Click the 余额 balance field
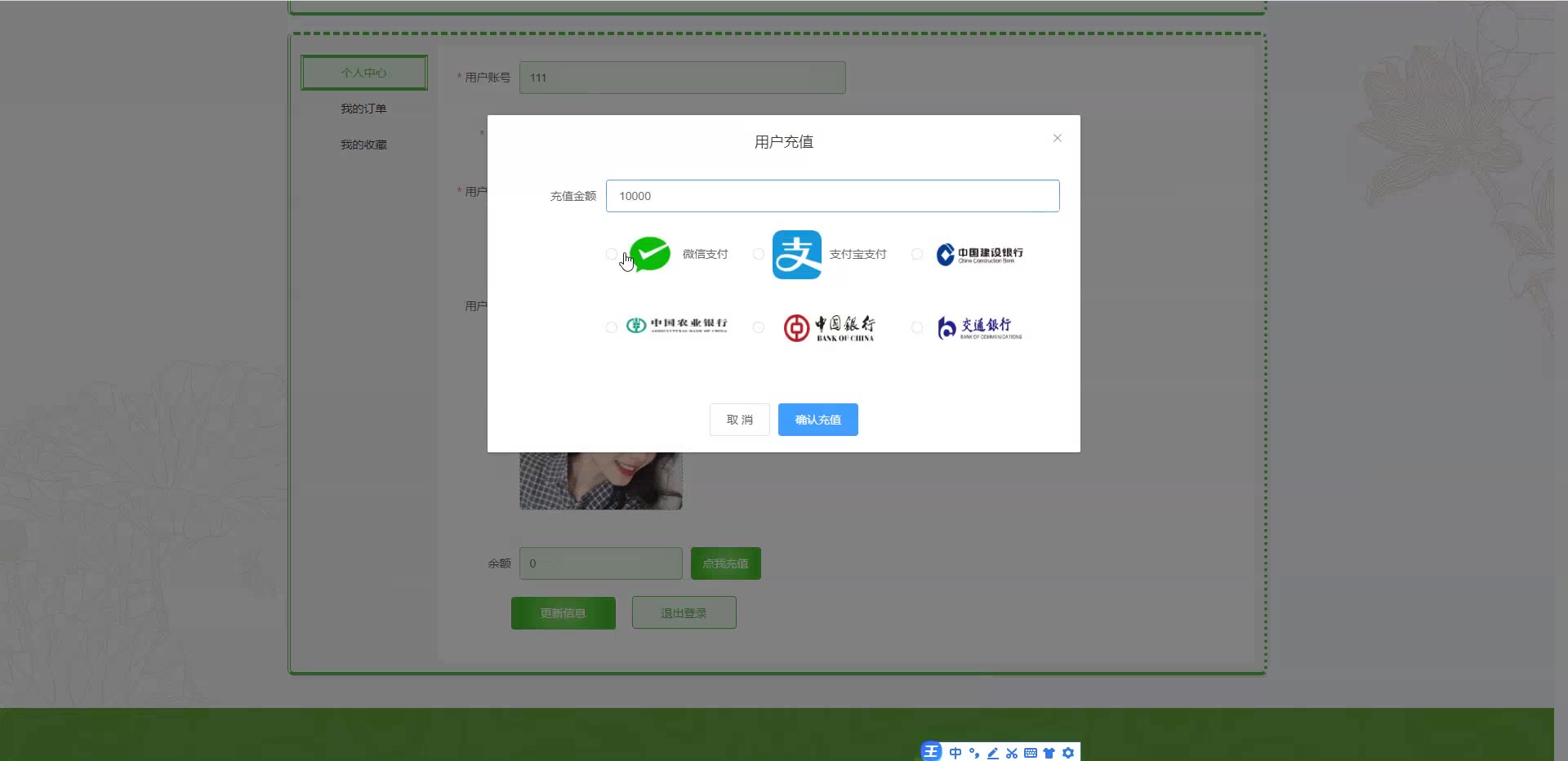Image resolution: width=1568 pixels, height=761 pixels. (x=601, y=563)
